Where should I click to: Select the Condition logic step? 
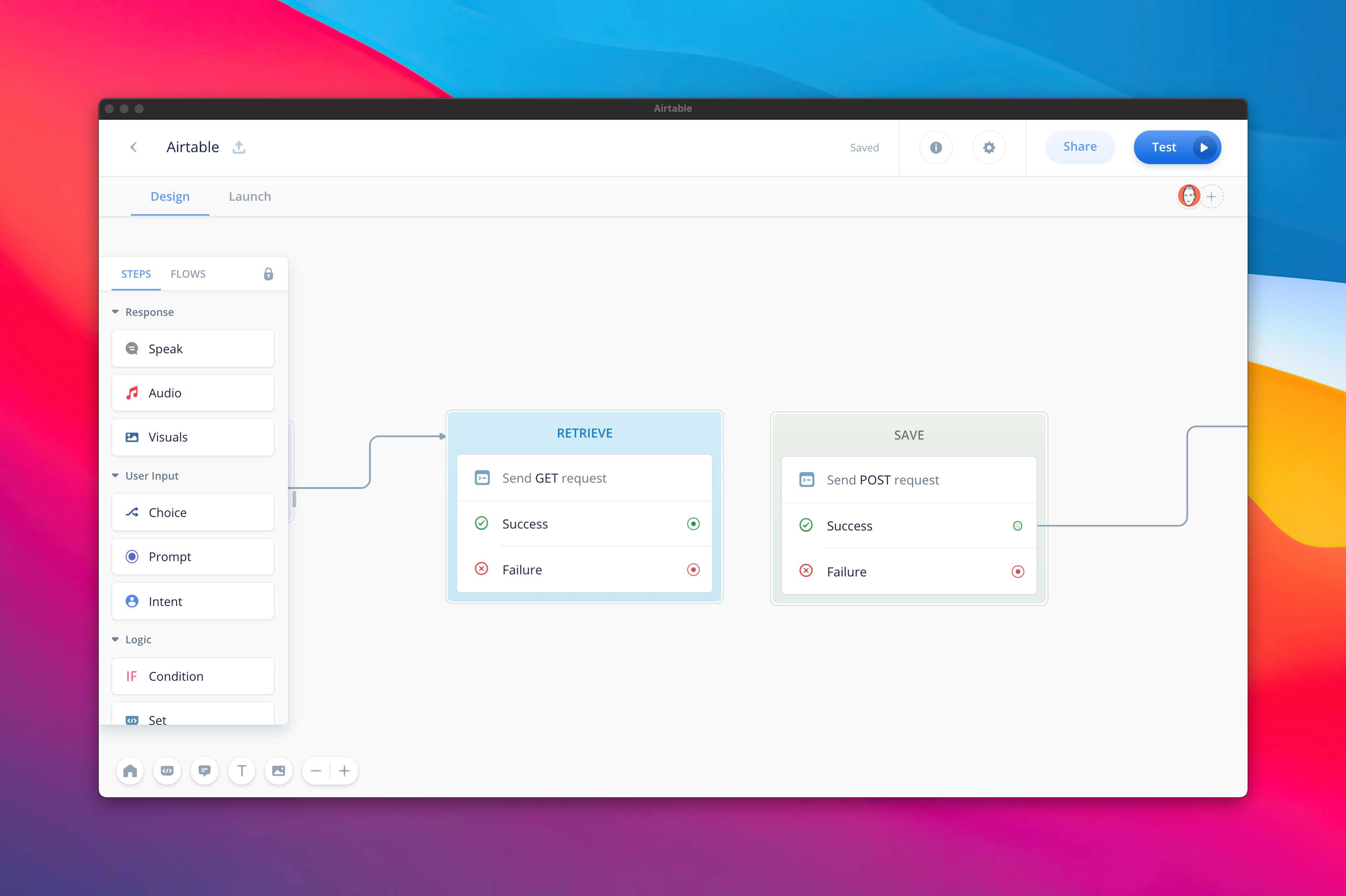pyautogui.click(x=193, y=676)
